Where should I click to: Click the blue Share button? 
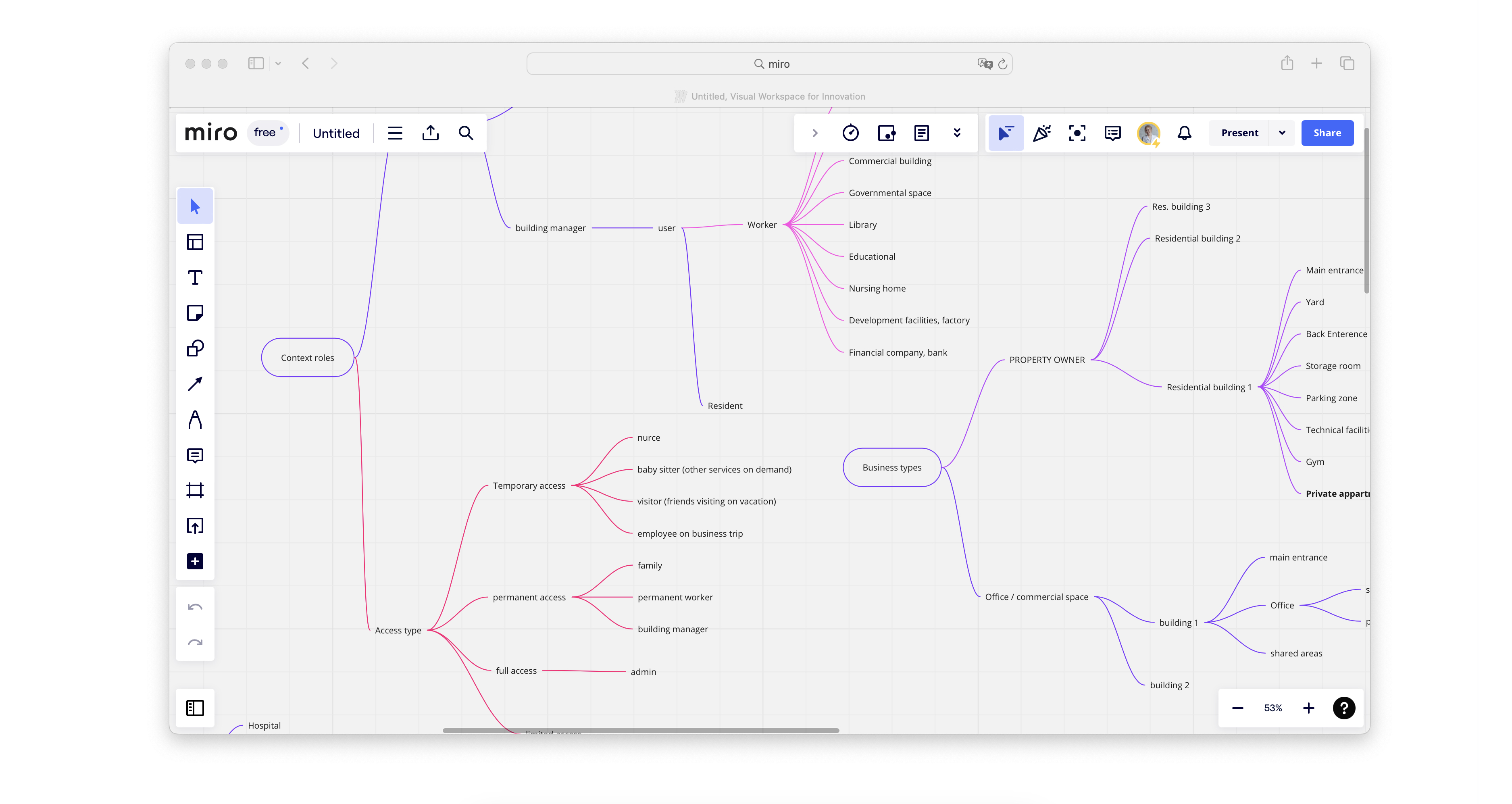(1327, 133)
